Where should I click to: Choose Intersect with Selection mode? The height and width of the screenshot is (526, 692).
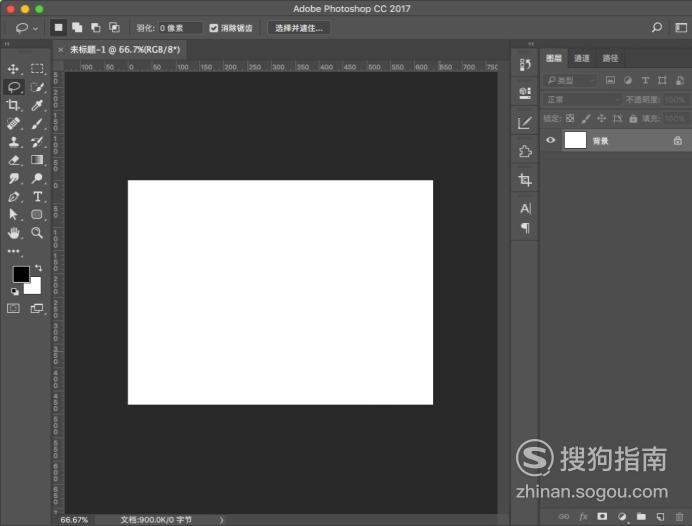(114, 28)
